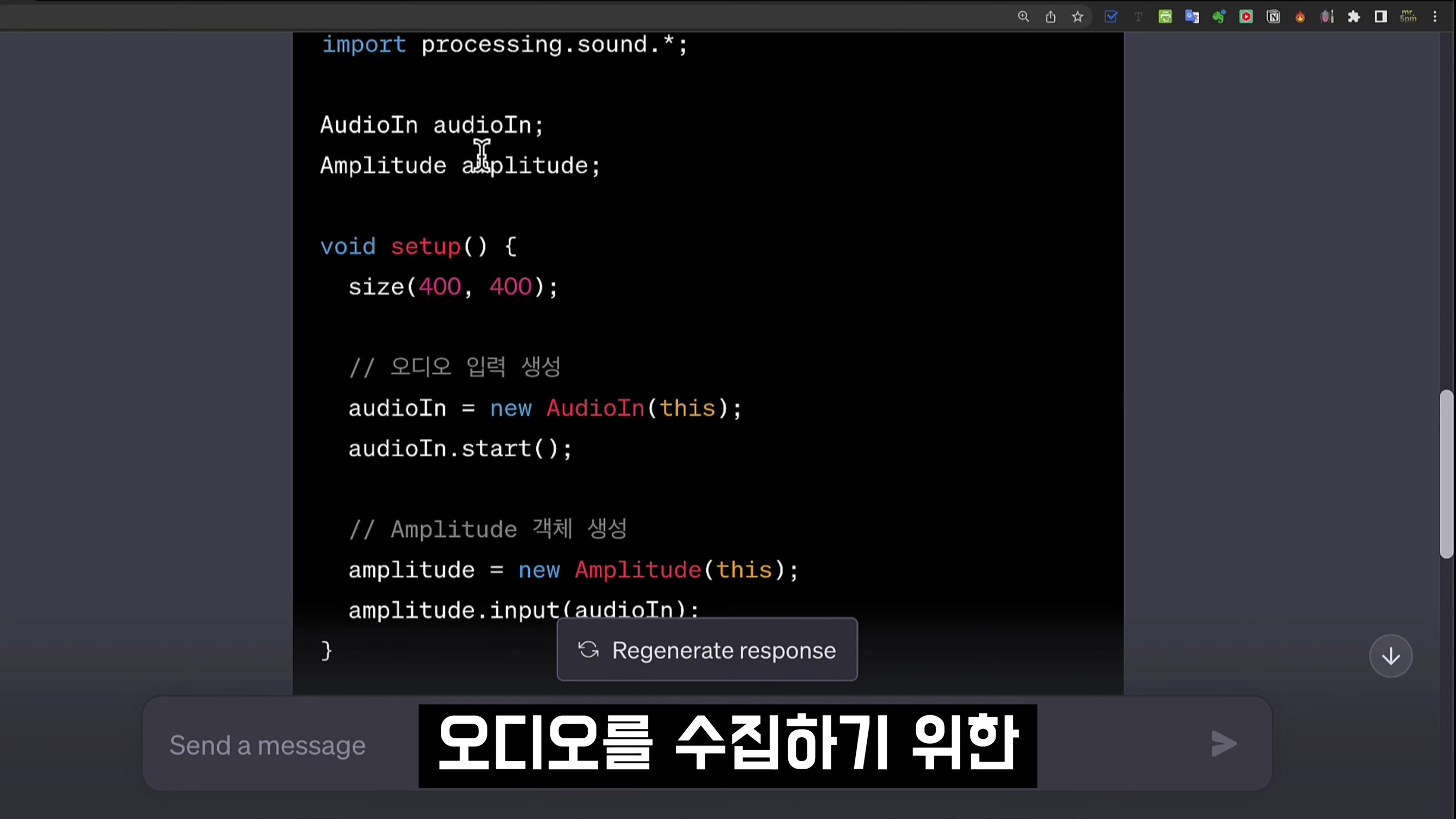
Task: Click the line 'amplitude.input(audioIn);'
Action: click(524, 610)
